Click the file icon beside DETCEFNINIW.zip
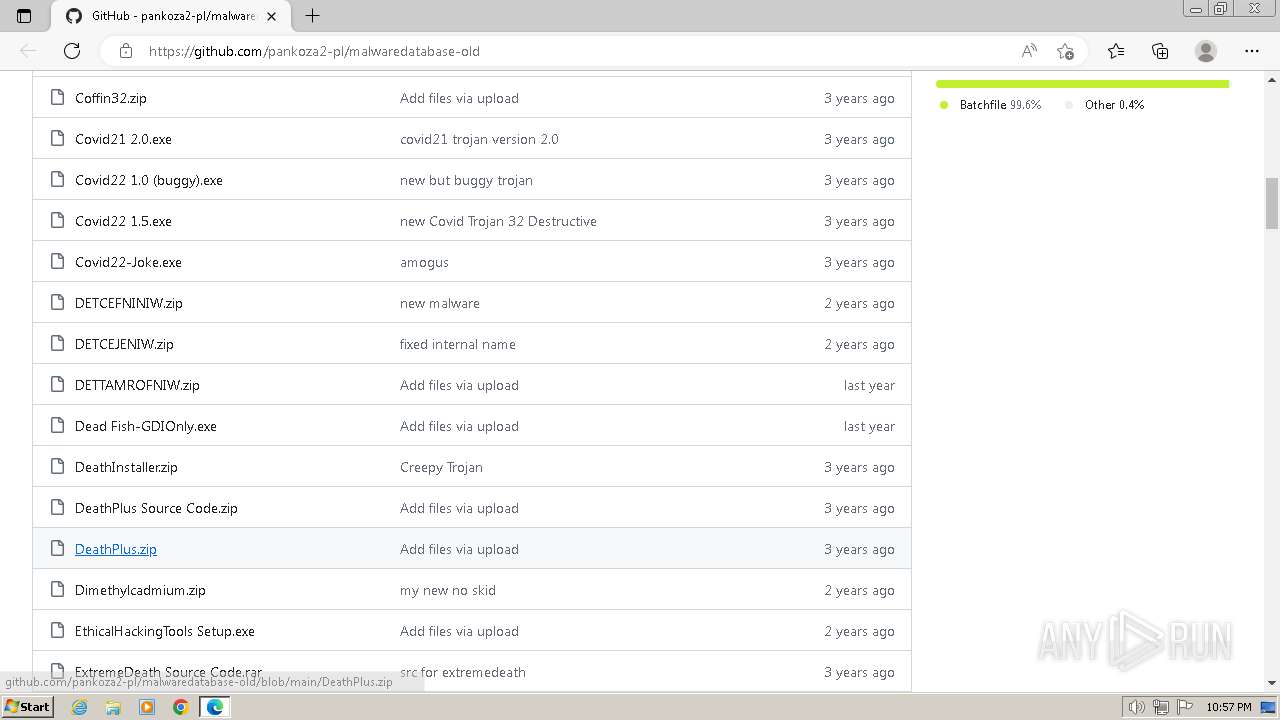This screenshot has height=720, width=1280. click(57, 303)
